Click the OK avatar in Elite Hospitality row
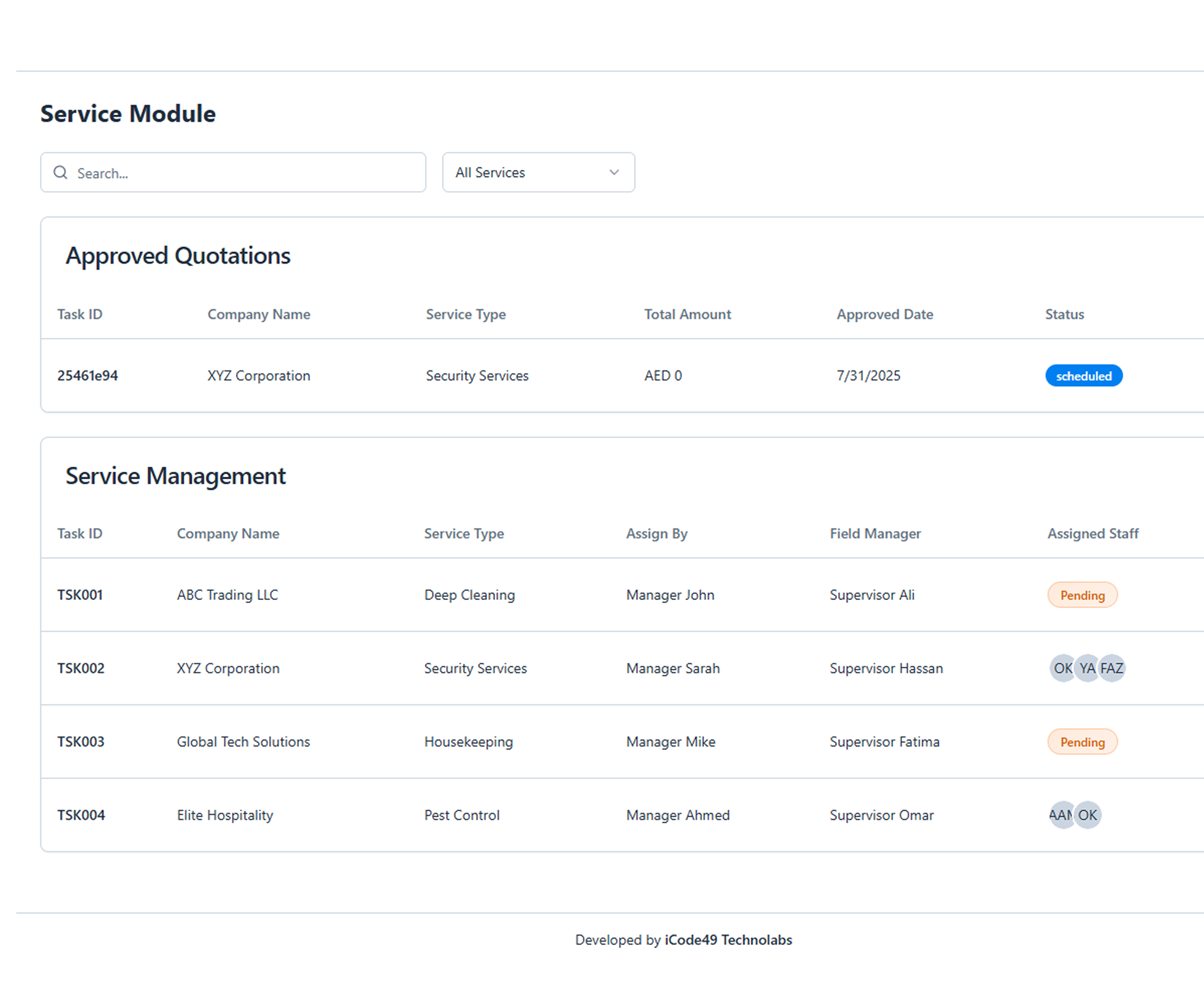Image resolution: width=1204 pixels, height=991 pixels. point(1087,814)
